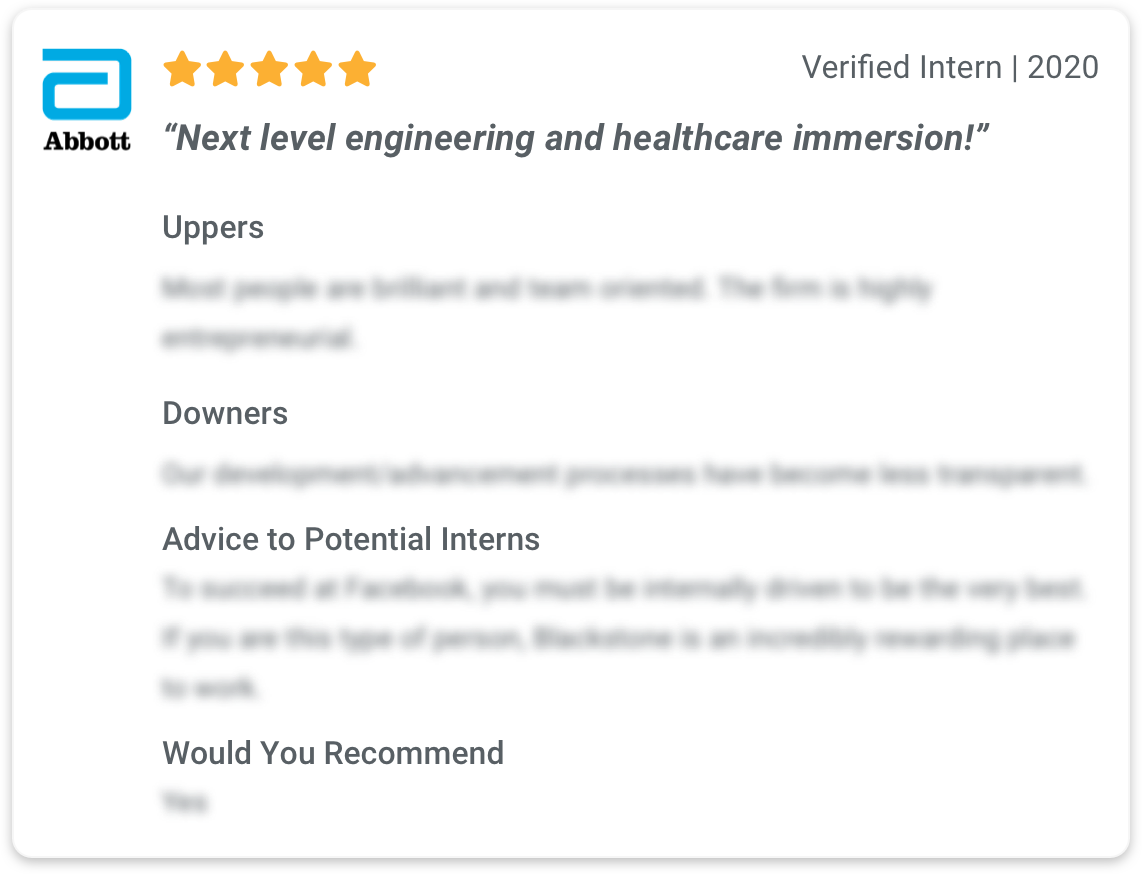Image resolution: width=1142 pixels, height=874 pixels.
Task: Click the second rating star
Action: pyautogui.click(x=226, y=69)
